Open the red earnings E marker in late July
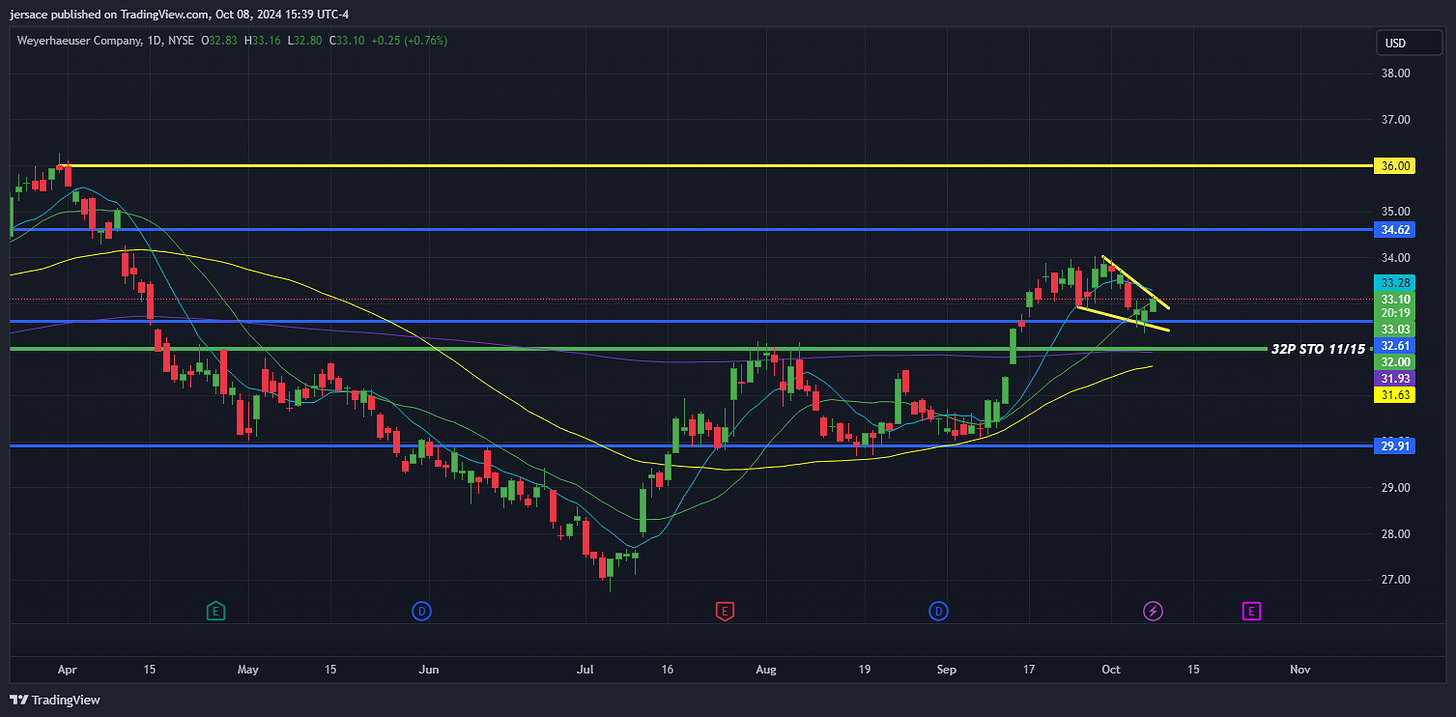Viewport: 1456px width, 717px height. (725, 610)
